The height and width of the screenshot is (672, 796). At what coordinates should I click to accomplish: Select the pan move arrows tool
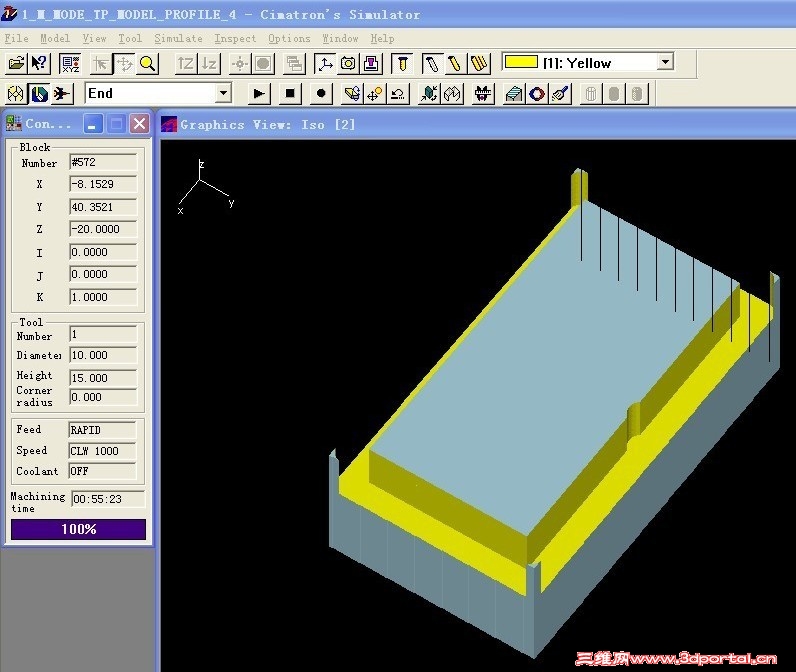(x=124, y=63)
